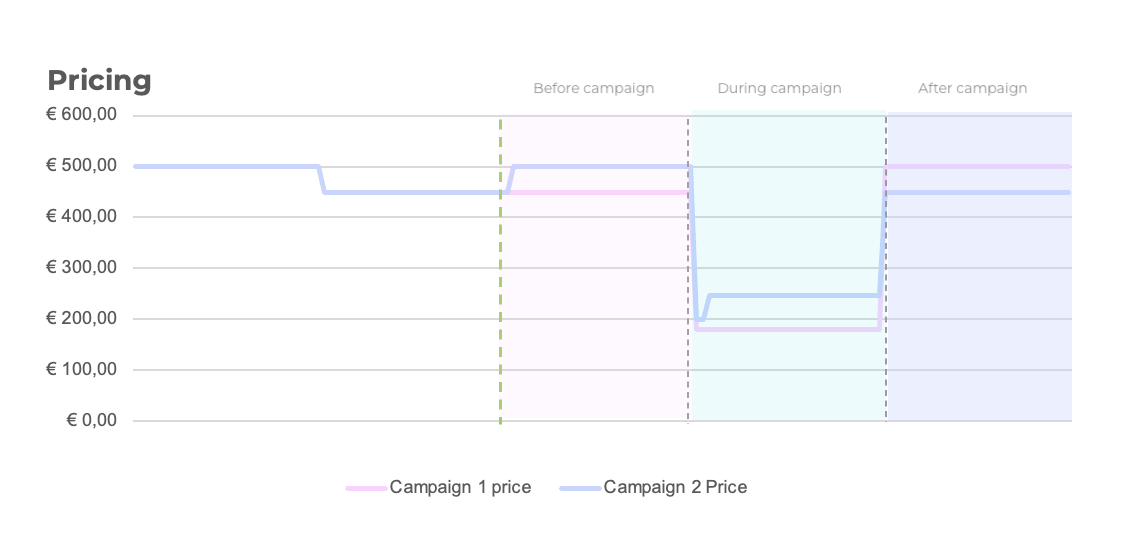The height and width of the screenshot is (554, 1138).
Task: Click the € 400,00 axis label
Action: tap(81, 216)
